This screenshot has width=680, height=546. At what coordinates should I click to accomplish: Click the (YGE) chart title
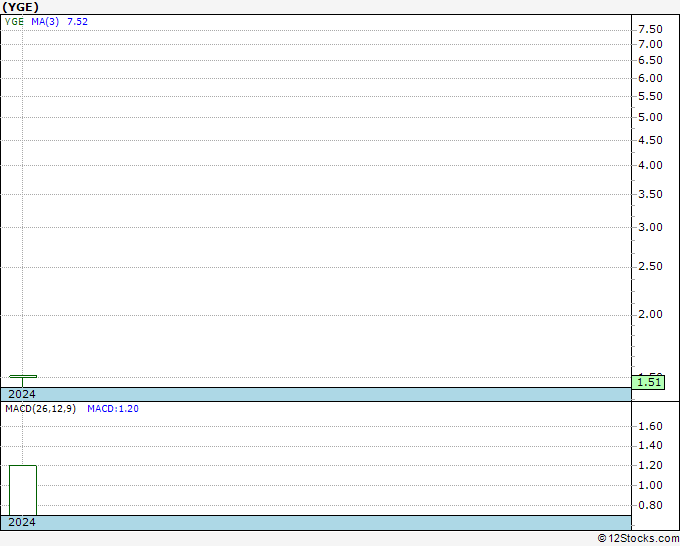coord(20,7)
